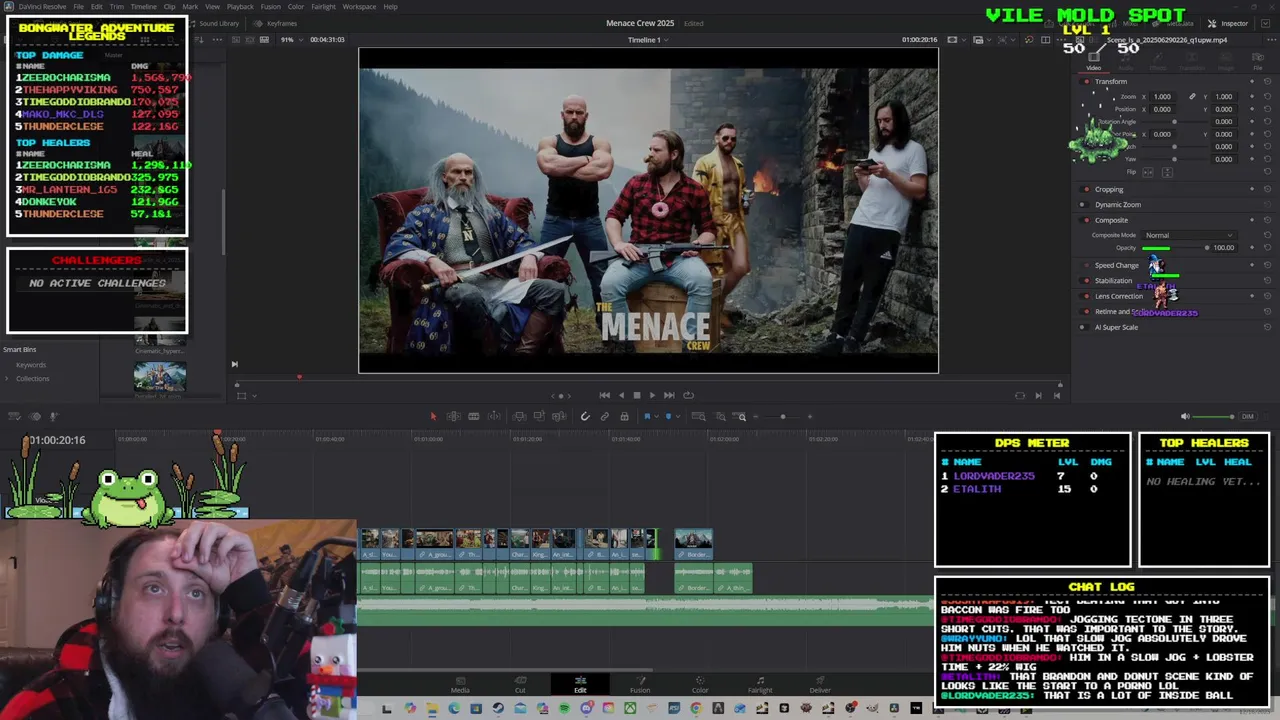Switch to the Deliver page tab

tap(820, 685)
